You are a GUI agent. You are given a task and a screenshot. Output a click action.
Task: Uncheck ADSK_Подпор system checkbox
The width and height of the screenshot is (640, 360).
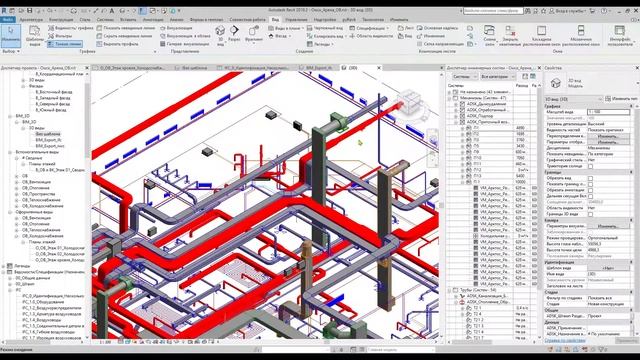pos(462,116)
